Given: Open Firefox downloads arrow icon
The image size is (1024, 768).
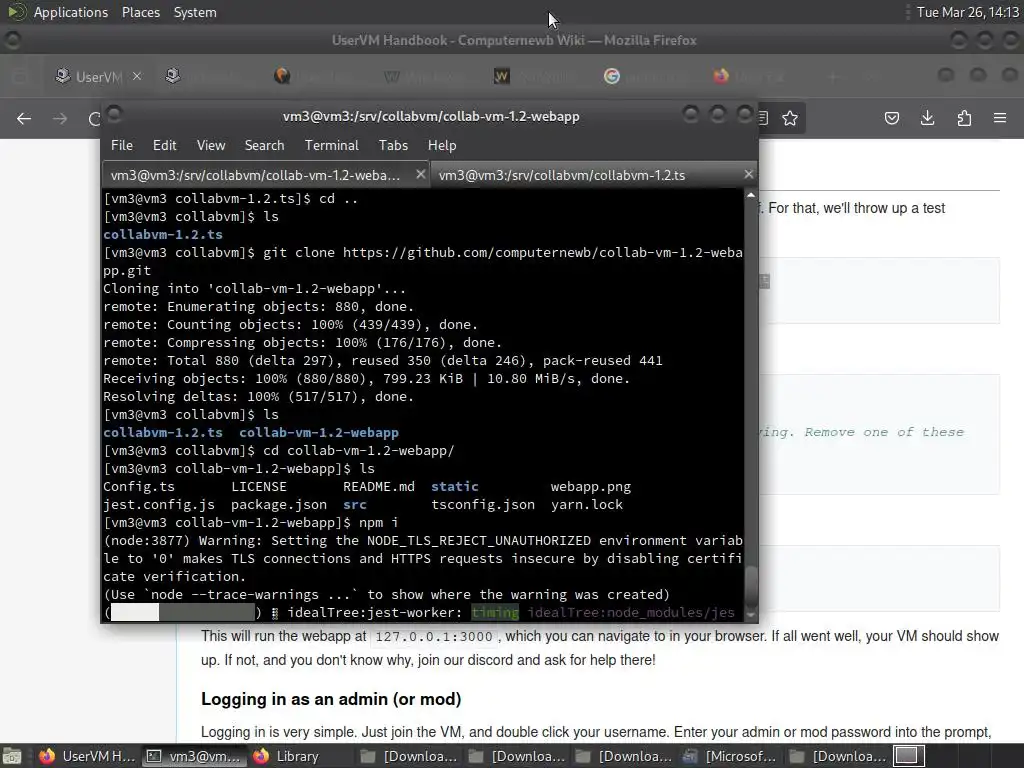Looking at the screenshot, I should coord(927,118).
